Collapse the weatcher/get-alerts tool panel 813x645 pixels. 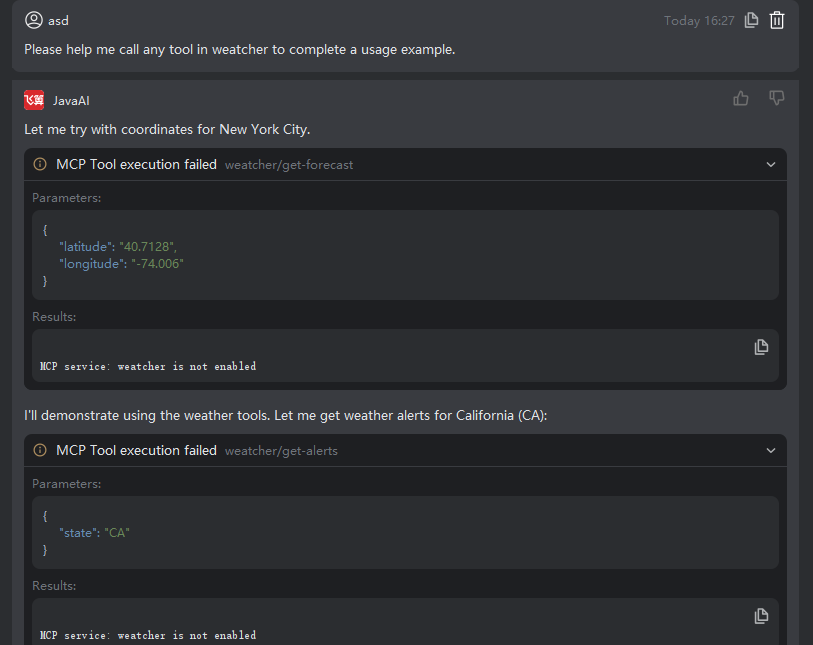click(770, 451)
